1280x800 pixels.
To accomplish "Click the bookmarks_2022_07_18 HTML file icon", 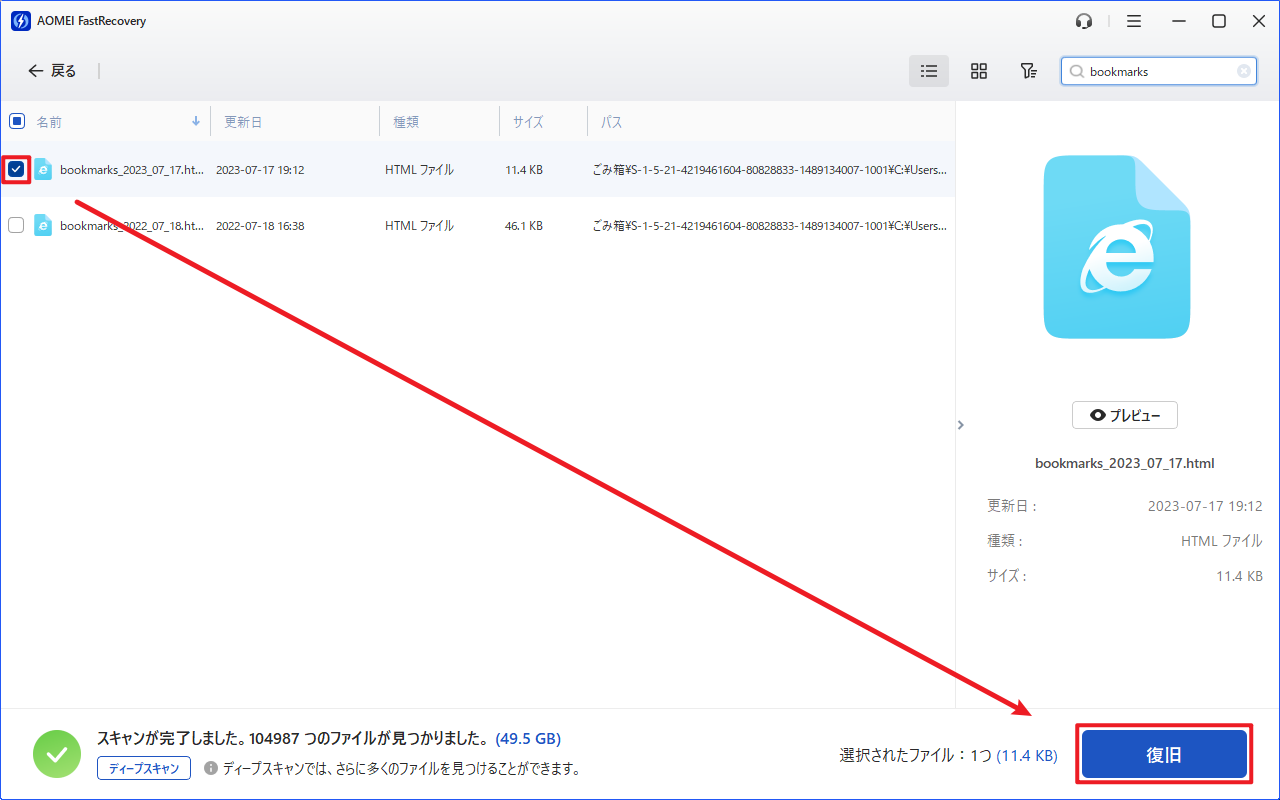I will click(x=43, y=225).
